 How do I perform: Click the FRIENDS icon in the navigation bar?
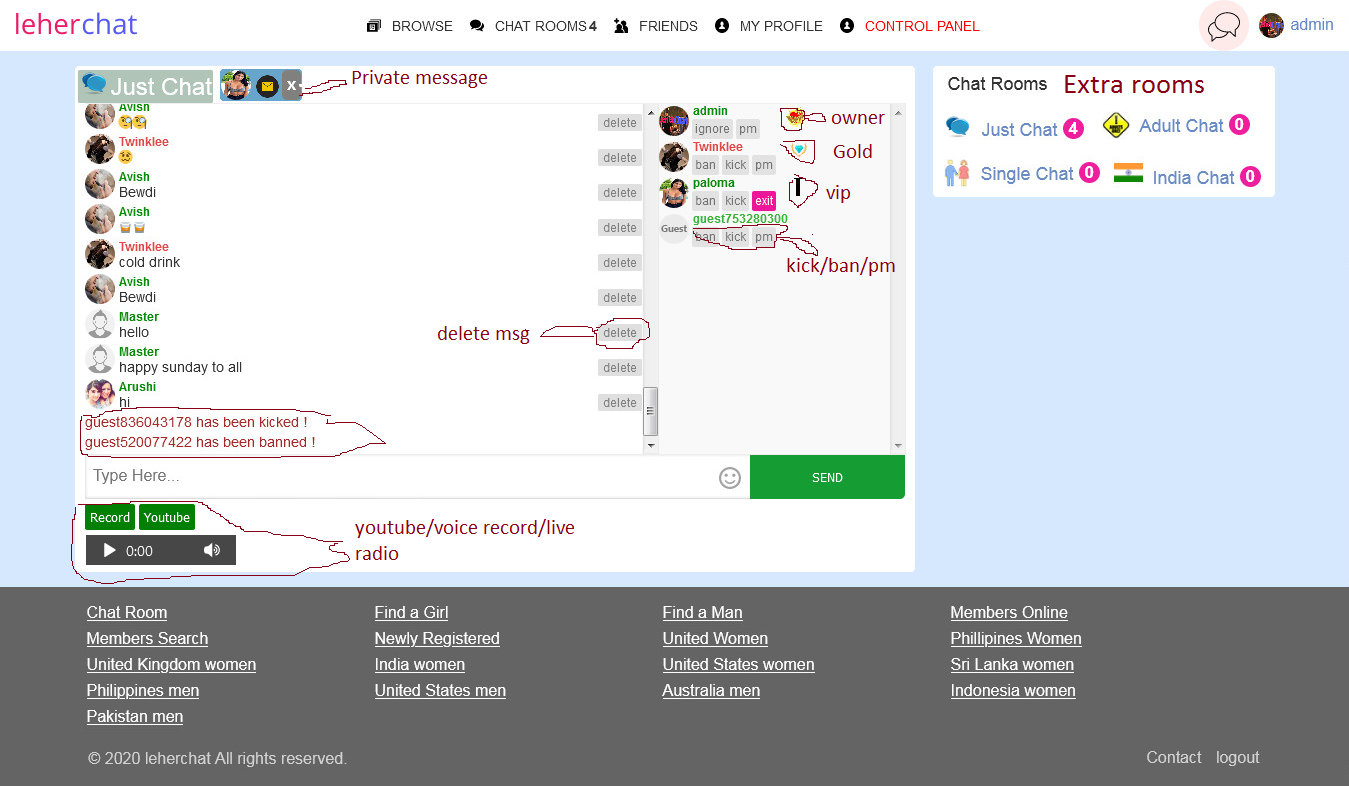[623, 25]
